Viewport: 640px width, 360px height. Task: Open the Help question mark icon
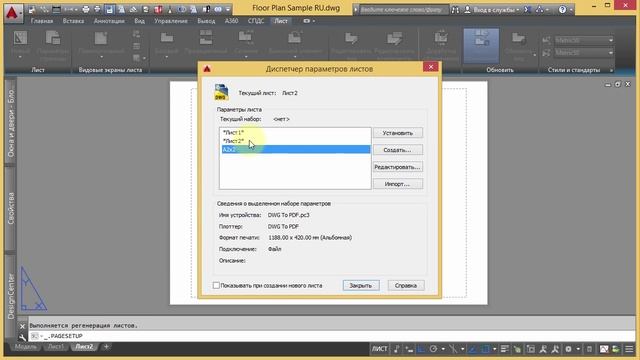coord(562,9)
